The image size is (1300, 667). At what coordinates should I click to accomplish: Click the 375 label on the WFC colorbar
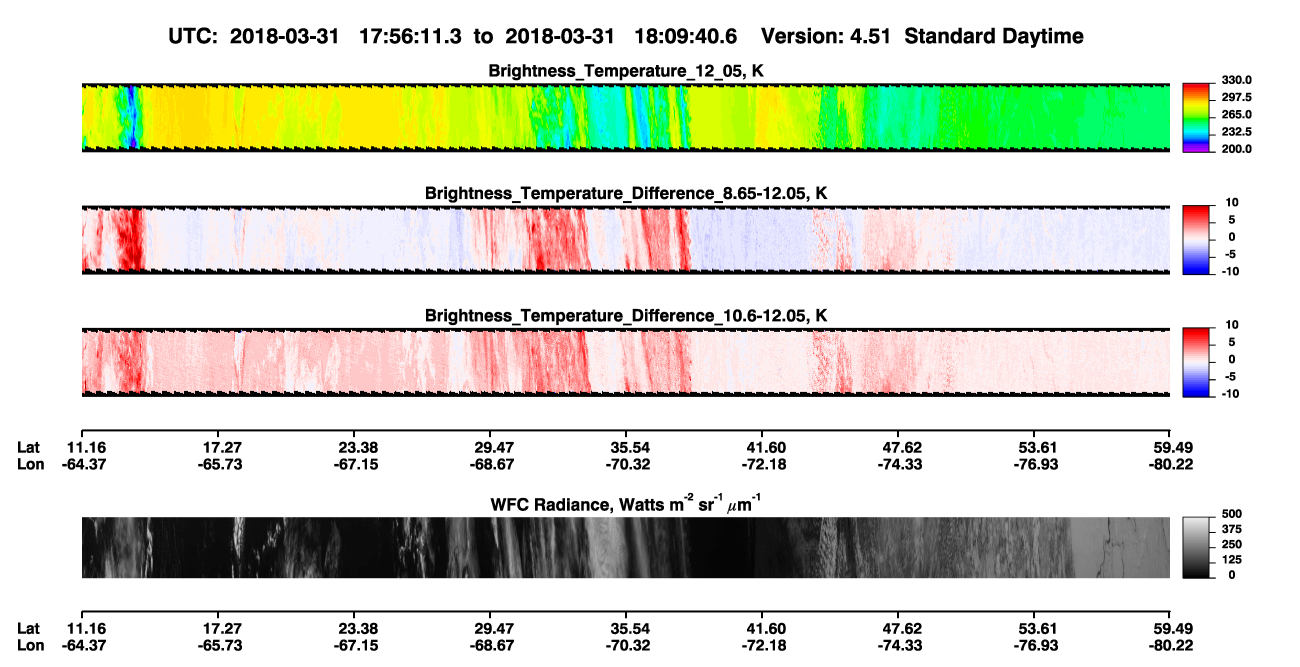pyautogui.click(x=1232, y=529)
